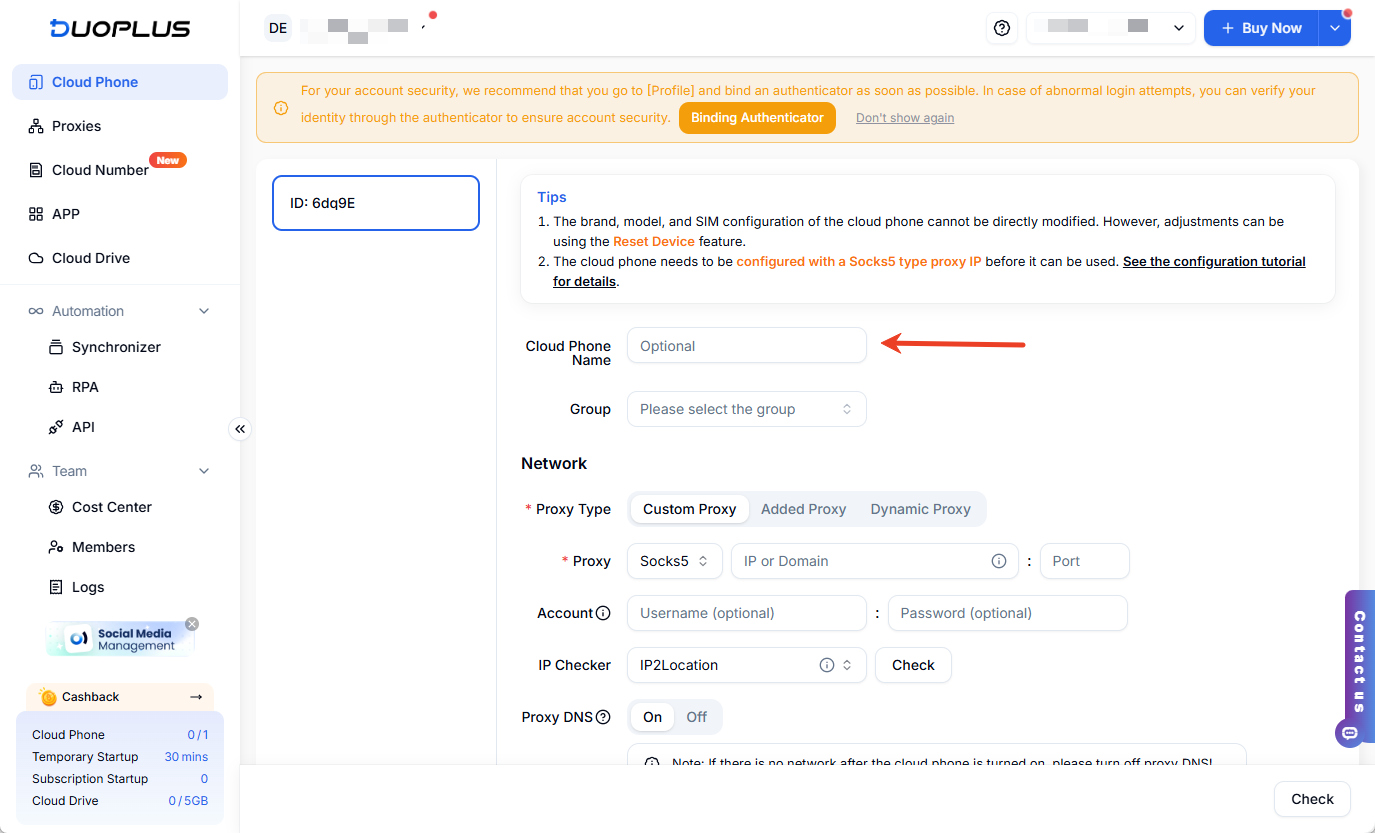Collapse the sidebar with double-chevron icon

(240, 429)
